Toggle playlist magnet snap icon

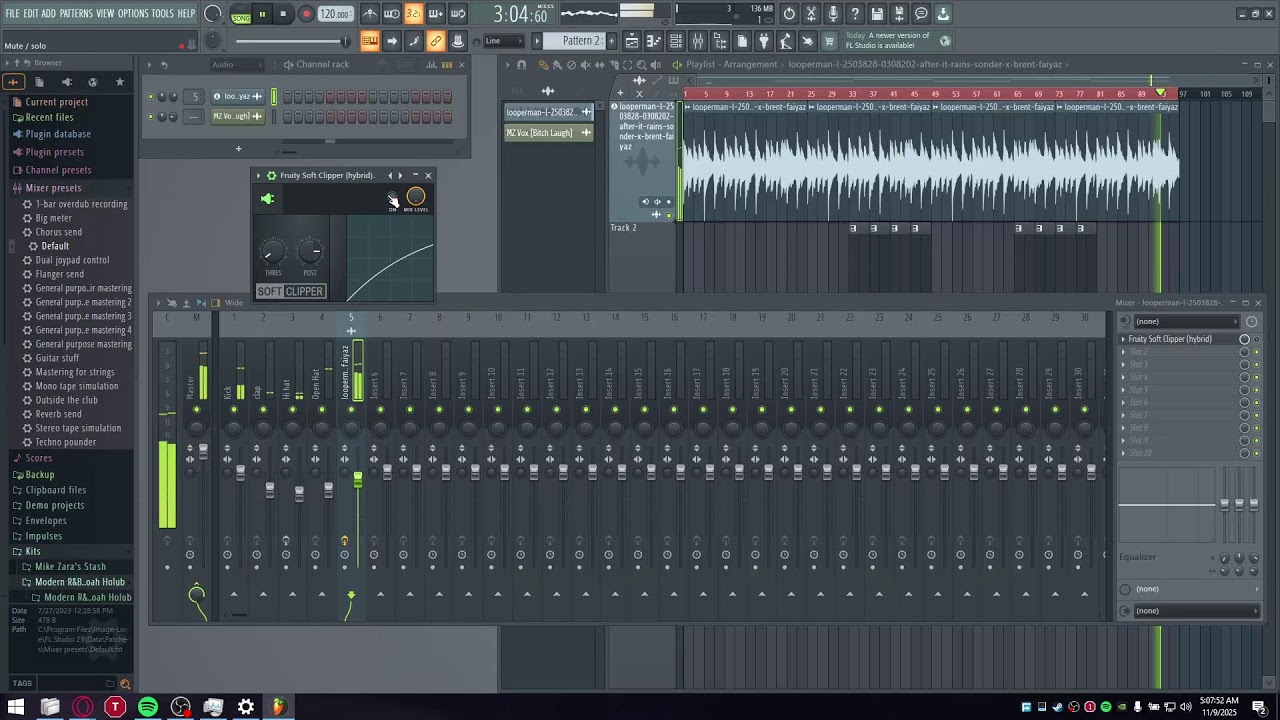tap(521, 65)
